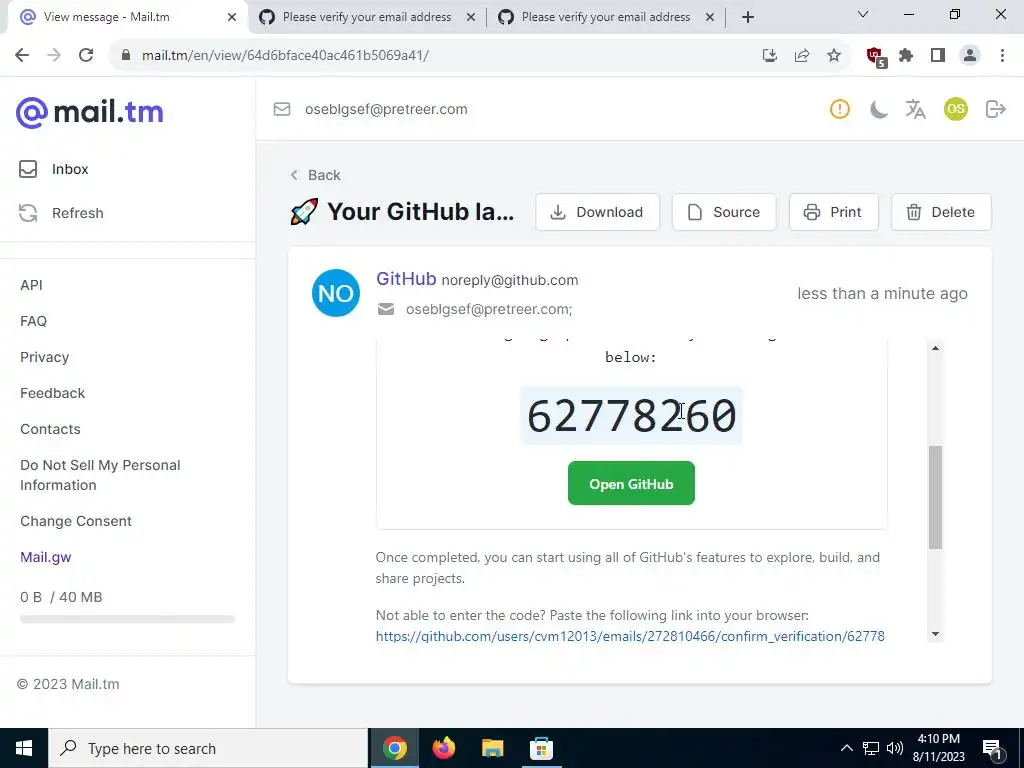Open the Chrome three-dot menu

coord(1002,56)
